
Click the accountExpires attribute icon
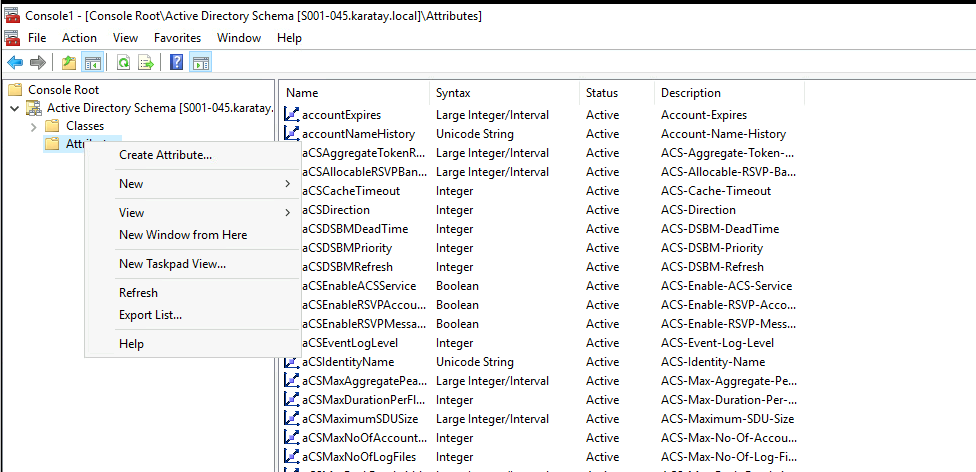291,115
